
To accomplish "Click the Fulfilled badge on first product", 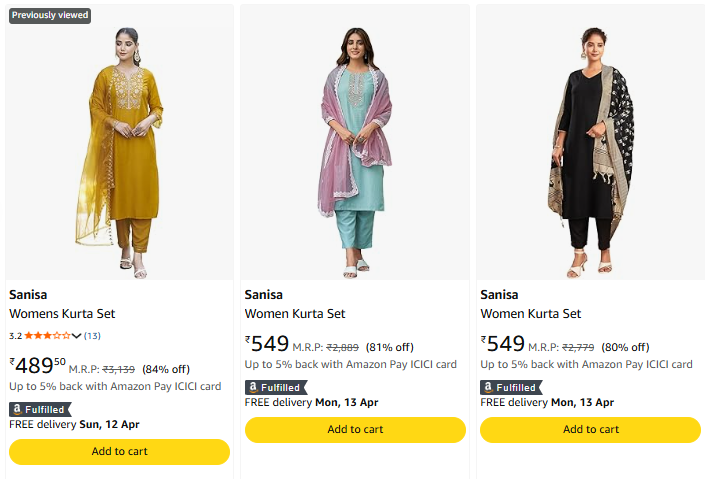I will tap(39, 409).
